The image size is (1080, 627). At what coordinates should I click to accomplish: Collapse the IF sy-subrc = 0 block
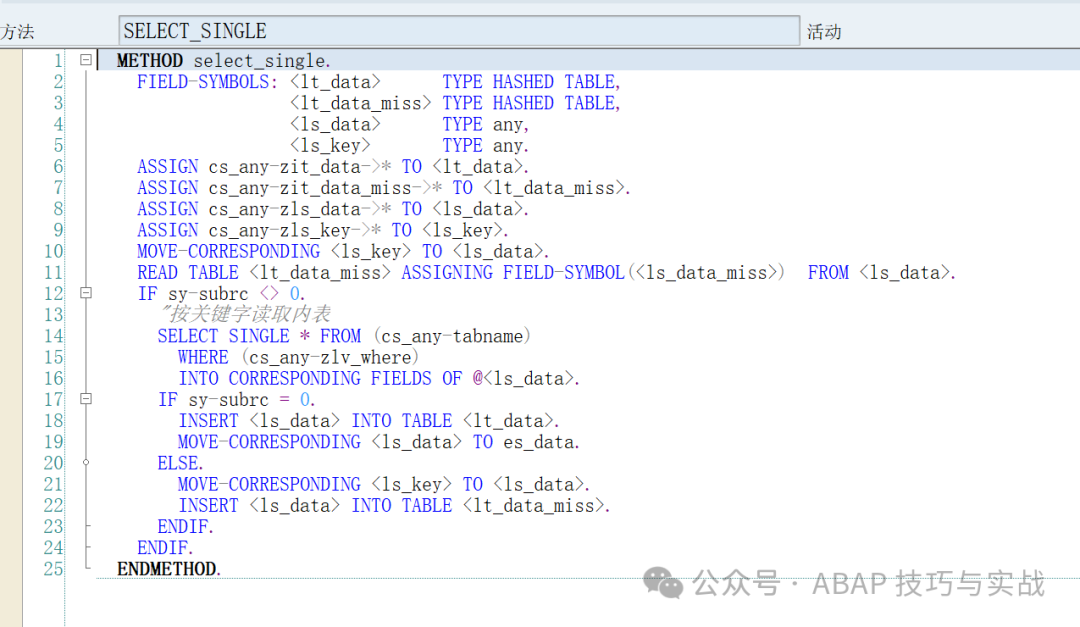coord(86,399)
